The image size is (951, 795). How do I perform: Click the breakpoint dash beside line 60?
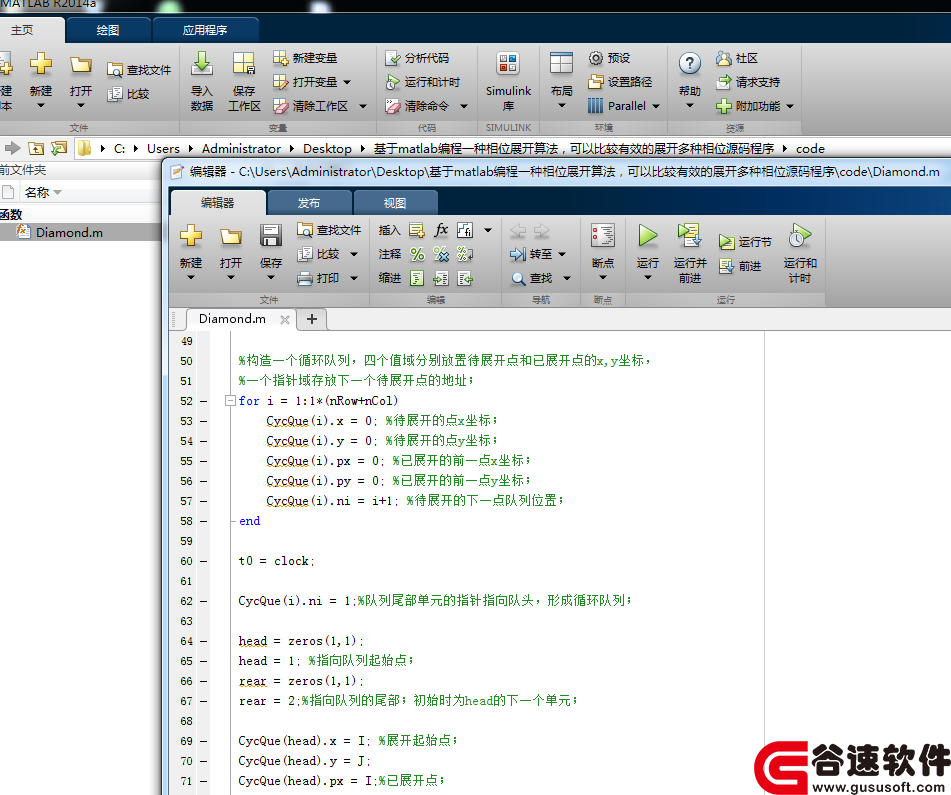point(204,562)
